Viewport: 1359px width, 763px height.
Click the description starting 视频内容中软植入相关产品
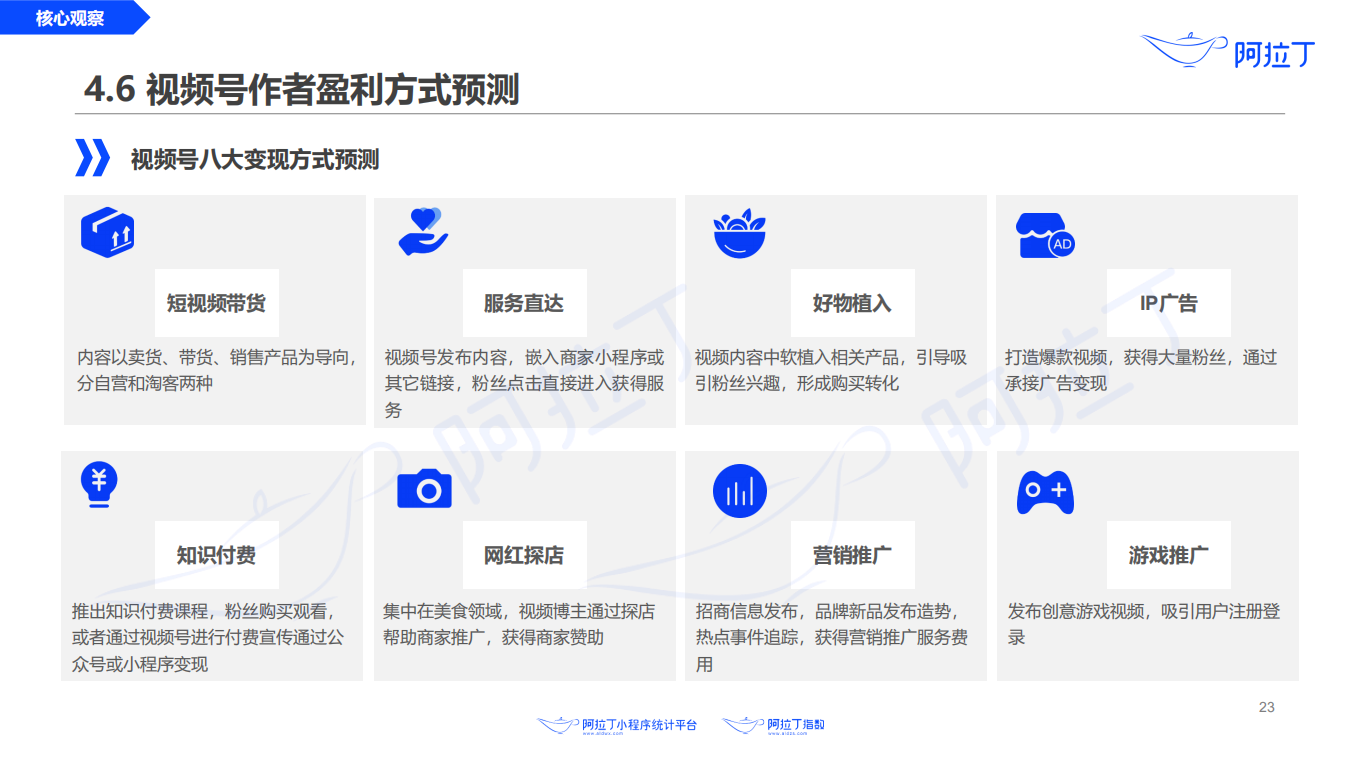[x=831, y=370]
